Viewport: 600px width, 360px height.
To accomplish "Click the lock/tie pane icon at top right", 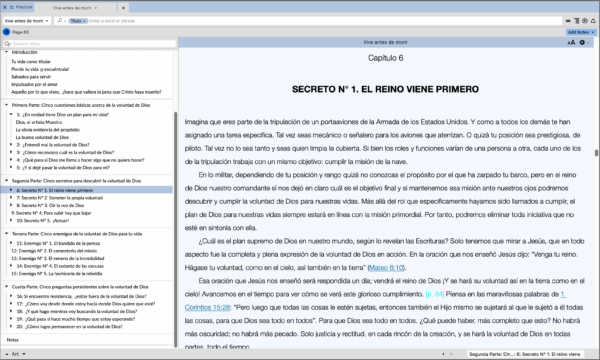I will click(593, 21).
